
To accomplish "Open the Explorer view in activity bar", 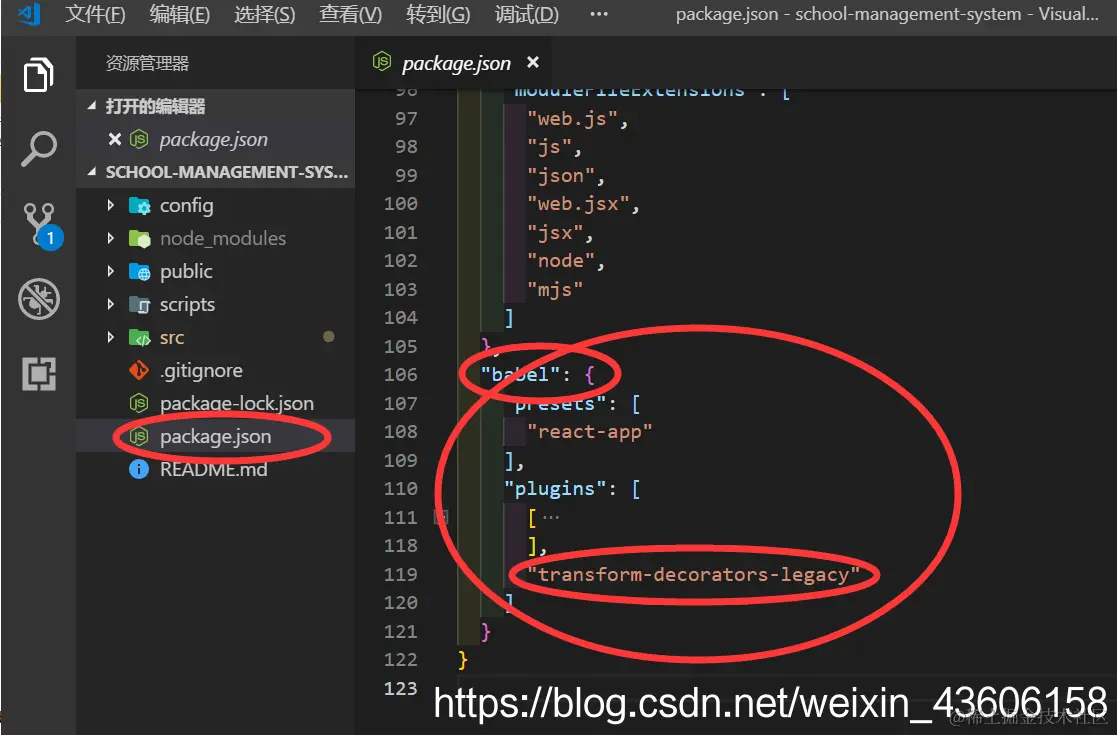I will (x=38, y=75).
